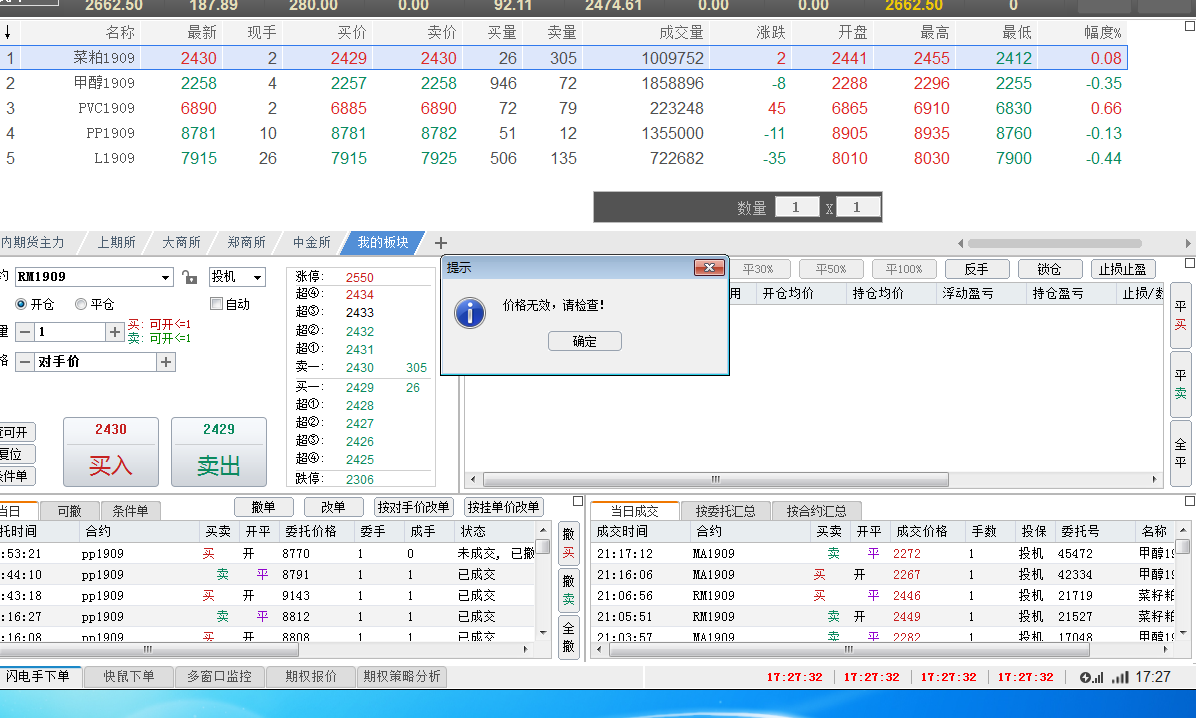Open the 快鼠下单 bottom tab

129,676
